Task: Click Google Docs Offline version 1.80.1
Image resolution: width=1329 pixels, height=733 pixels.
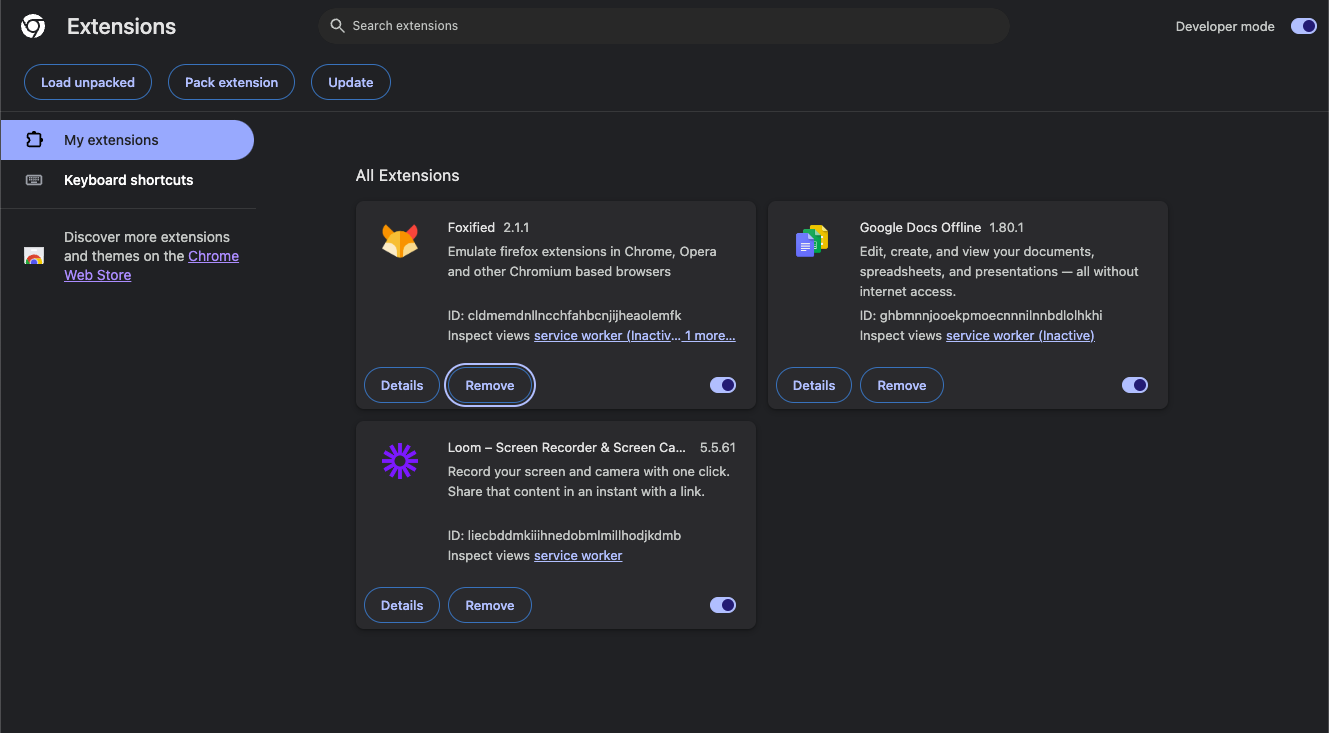Action: pyautogui.click(x=1007, y=228)
